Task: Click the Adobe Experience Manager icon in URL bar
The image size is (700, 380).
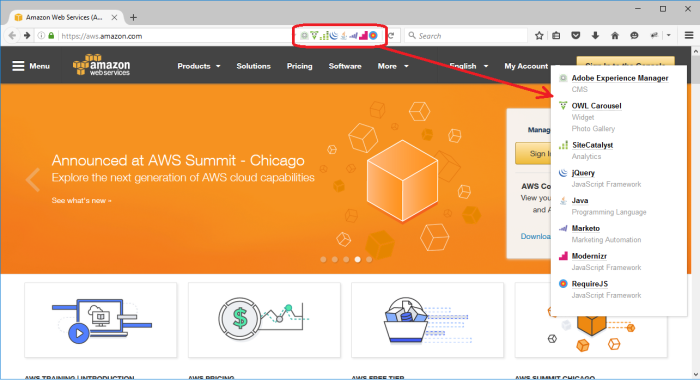Action: pyautogui.click(x=304, y=36)
